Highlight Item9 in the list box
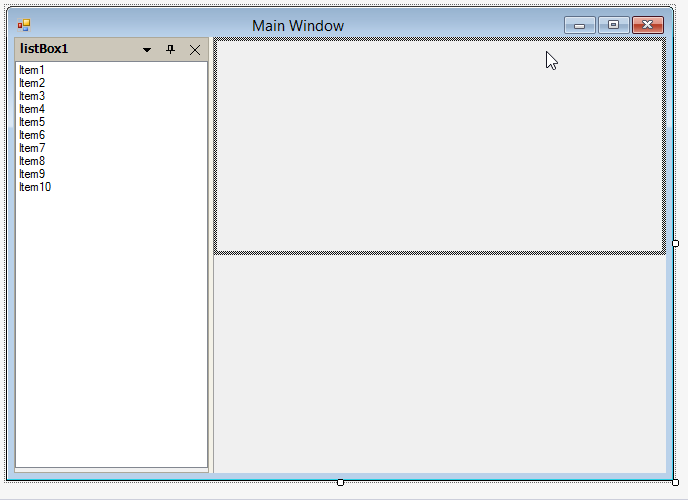688x500 pixels. click(x=32, y=174)
